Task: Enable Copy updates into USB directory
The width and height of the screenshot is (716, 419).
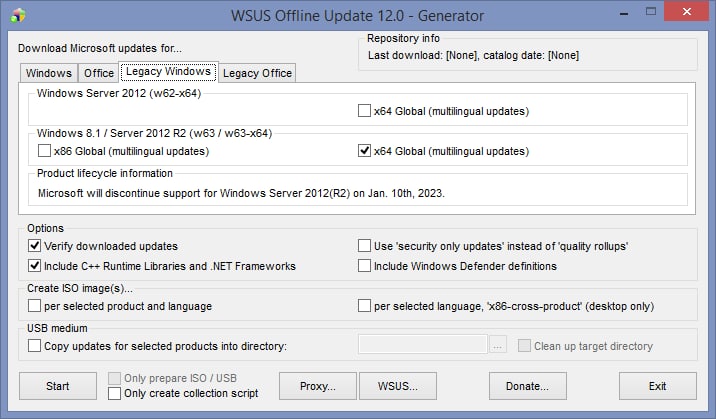Action: [36, 346]
